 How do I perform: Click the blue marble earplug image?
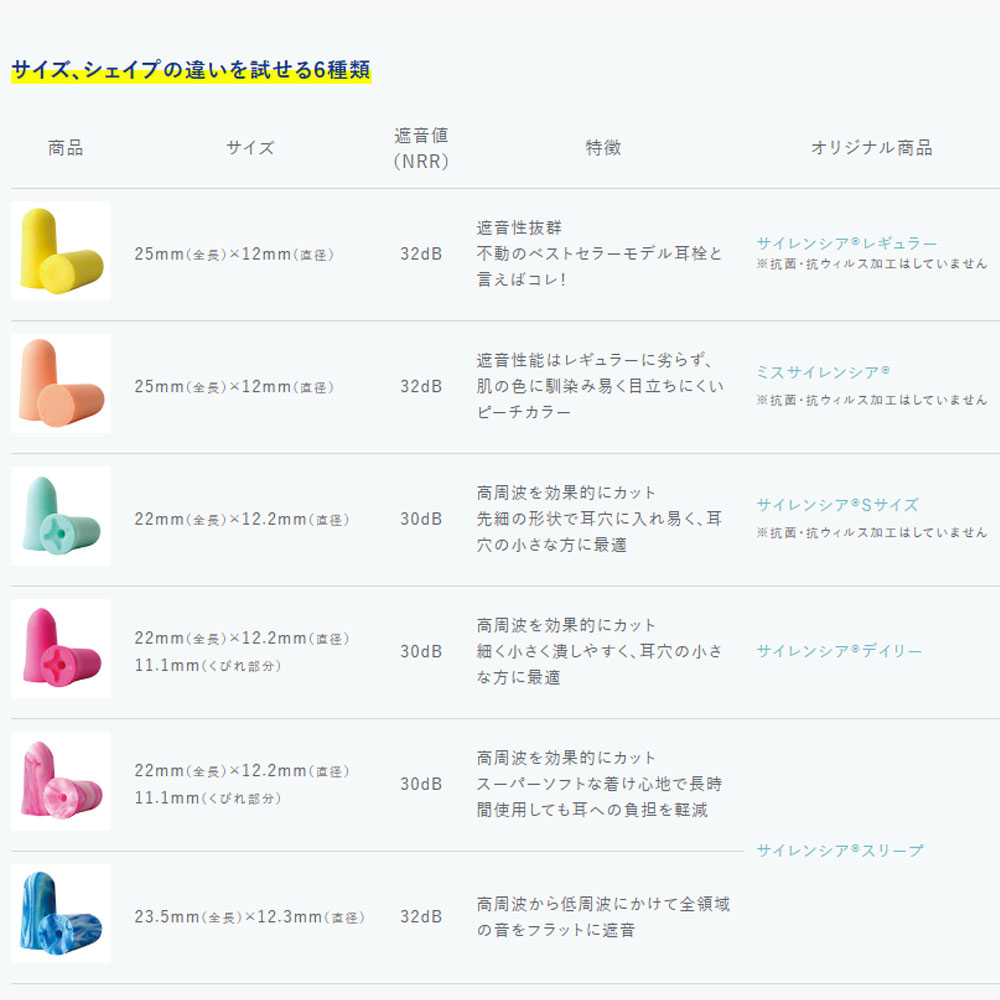coord(61,913)
